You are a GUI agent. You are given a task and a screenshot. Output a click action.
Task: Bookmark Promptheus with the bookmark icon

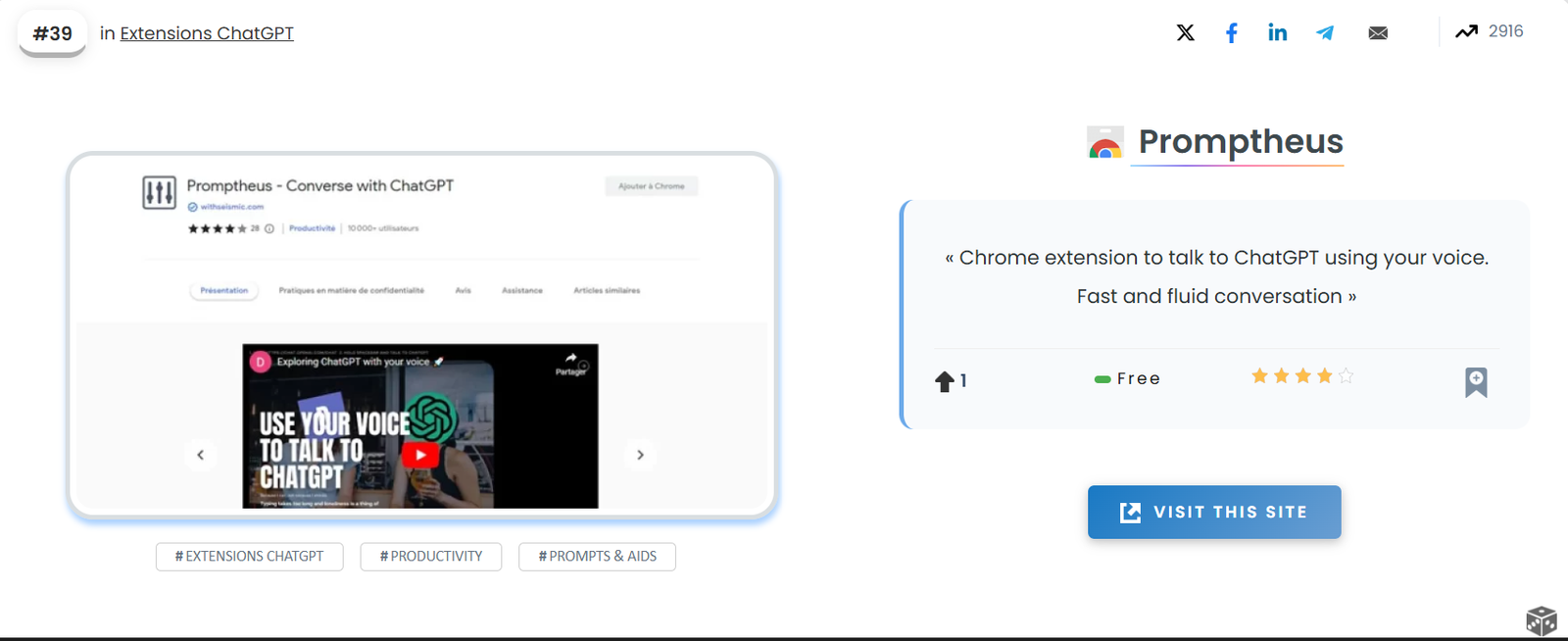1475,381
